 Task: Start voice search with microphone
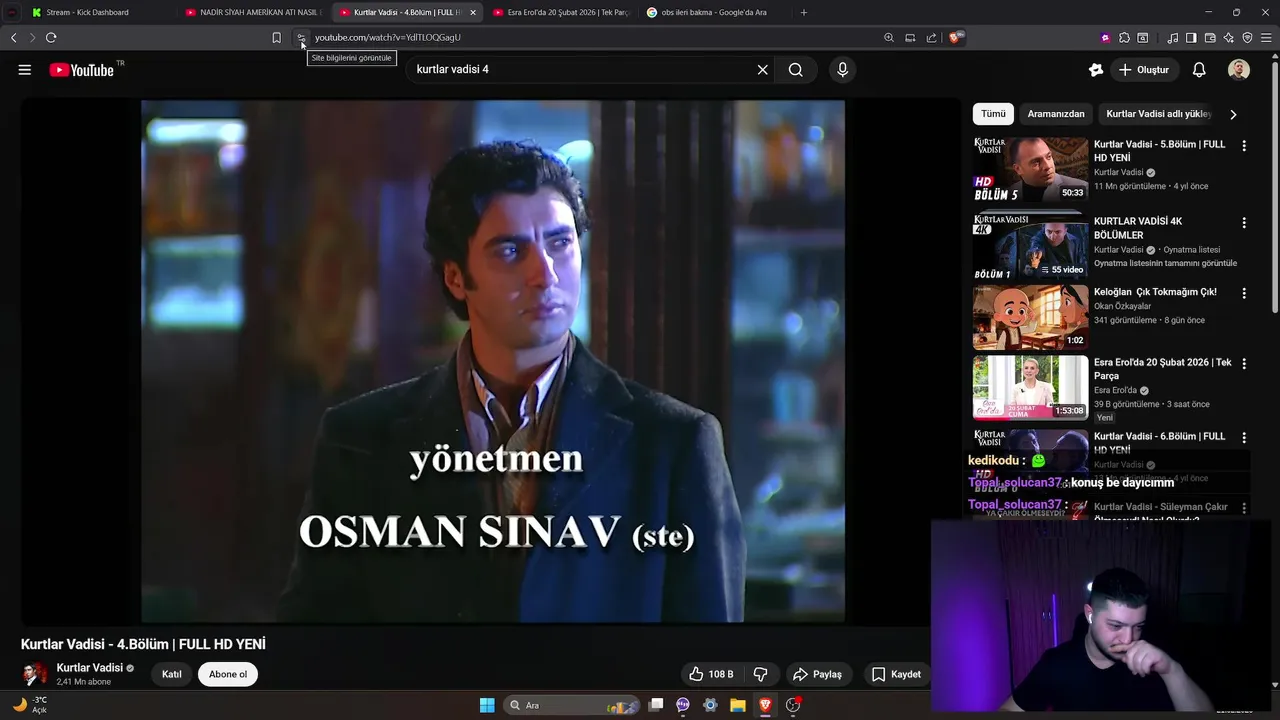(x=842, y=70)
